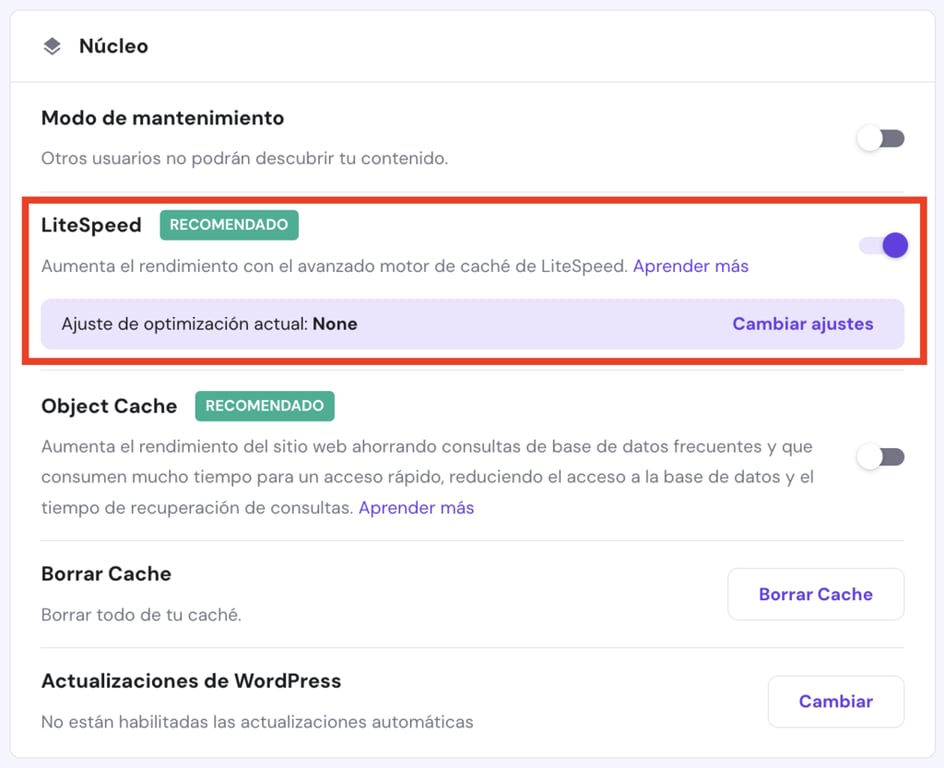Disable the LiteSpeed cache toggle
The image size is (944, 768).
[880, 244]
